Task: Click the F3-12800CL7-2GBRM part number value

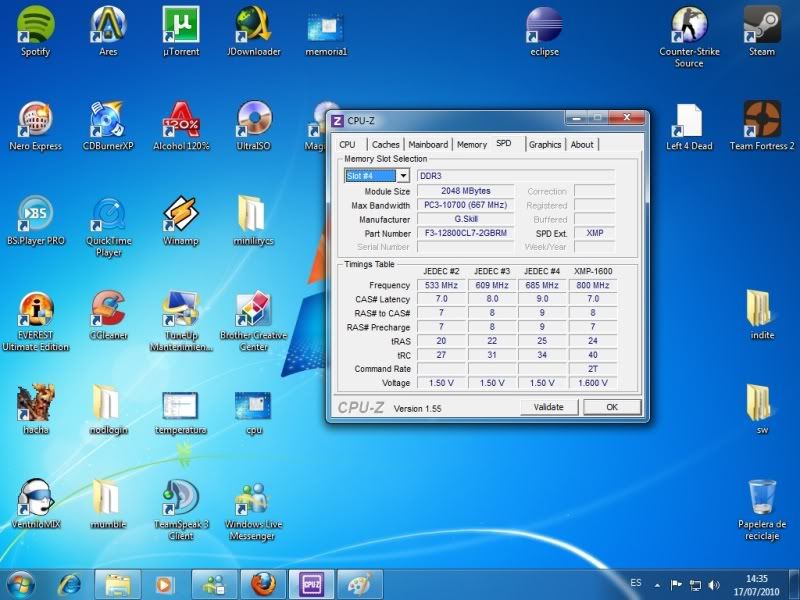Action: 465,233
